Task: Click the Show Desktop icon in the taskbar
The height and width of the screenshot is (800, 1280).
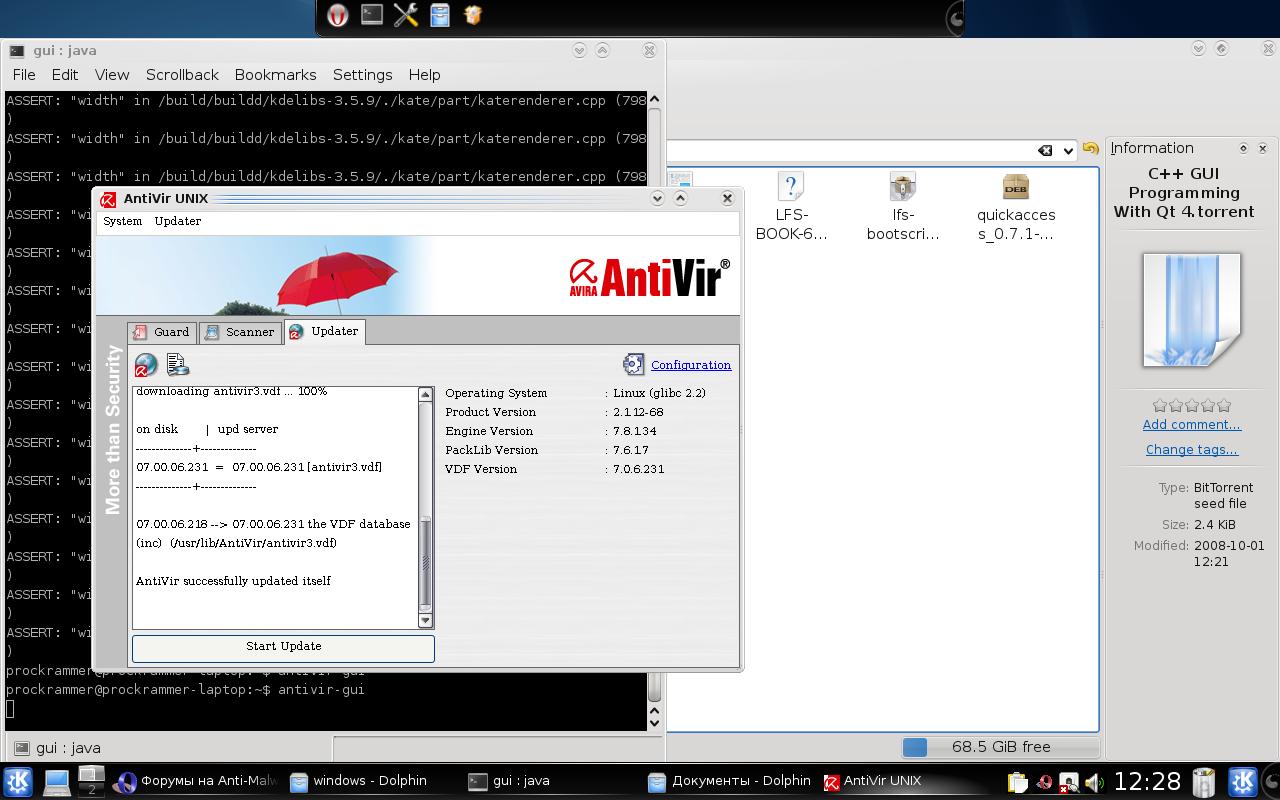Action: (56, 781)
